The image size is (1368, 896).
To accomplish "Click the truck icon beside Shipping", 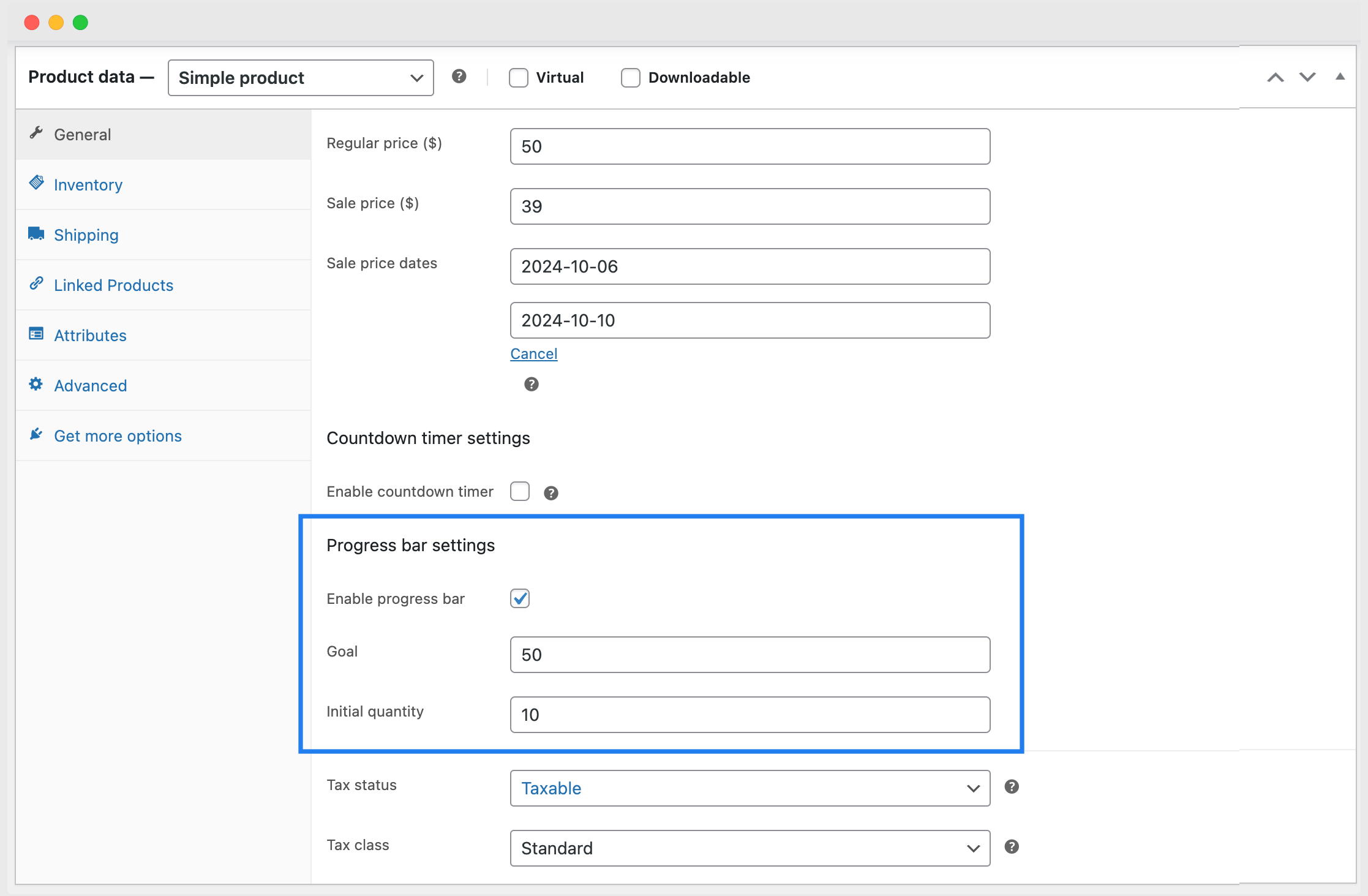I will click(x=36, y=233).
